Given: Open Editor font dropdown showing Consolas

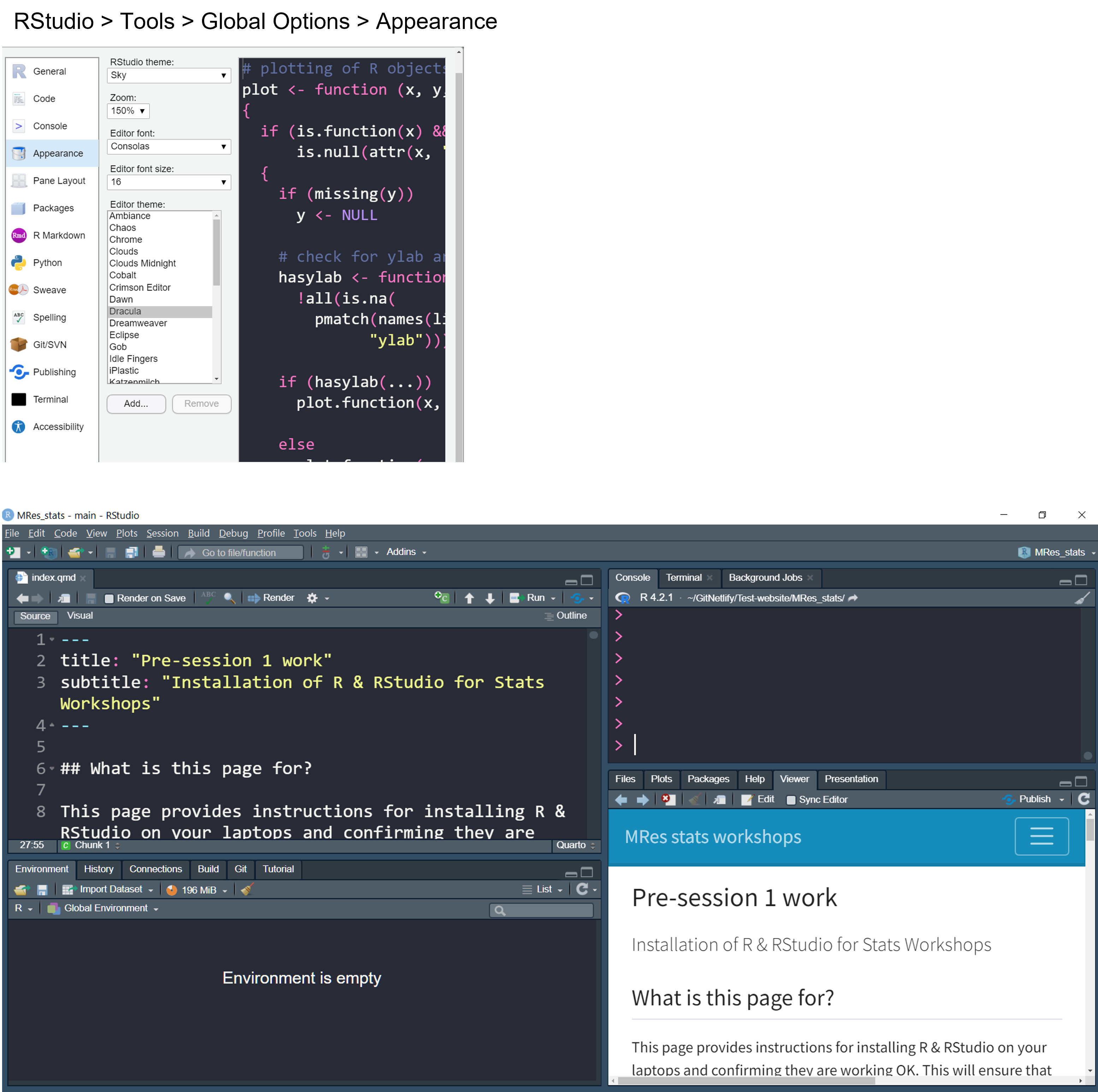Looking at the screenshot, I should [169, 147].
